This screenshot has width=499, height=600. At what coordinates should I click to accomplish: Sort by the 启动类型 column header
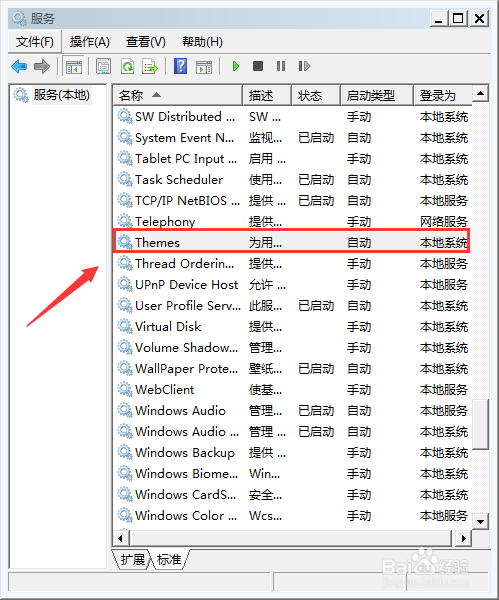[377, 95]
